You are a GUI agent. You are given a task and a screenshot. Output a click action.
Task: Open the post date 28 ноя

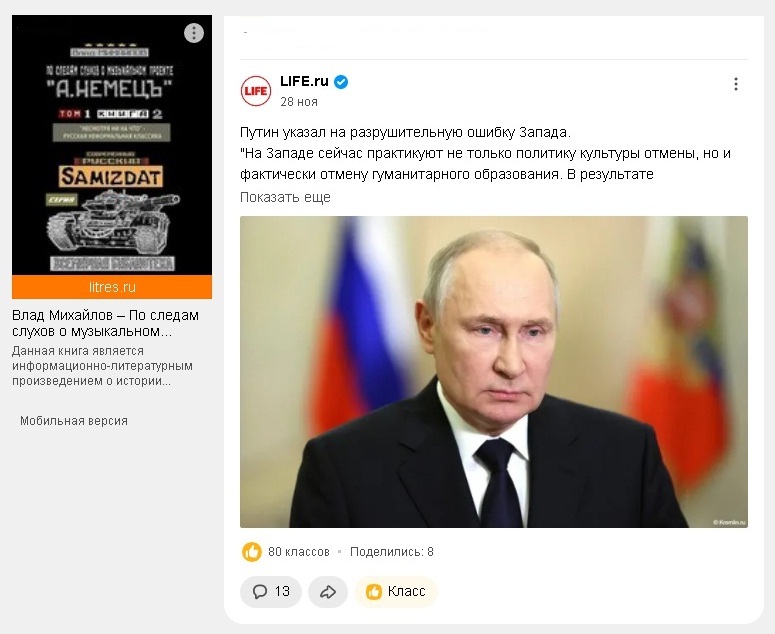[299, 102]
